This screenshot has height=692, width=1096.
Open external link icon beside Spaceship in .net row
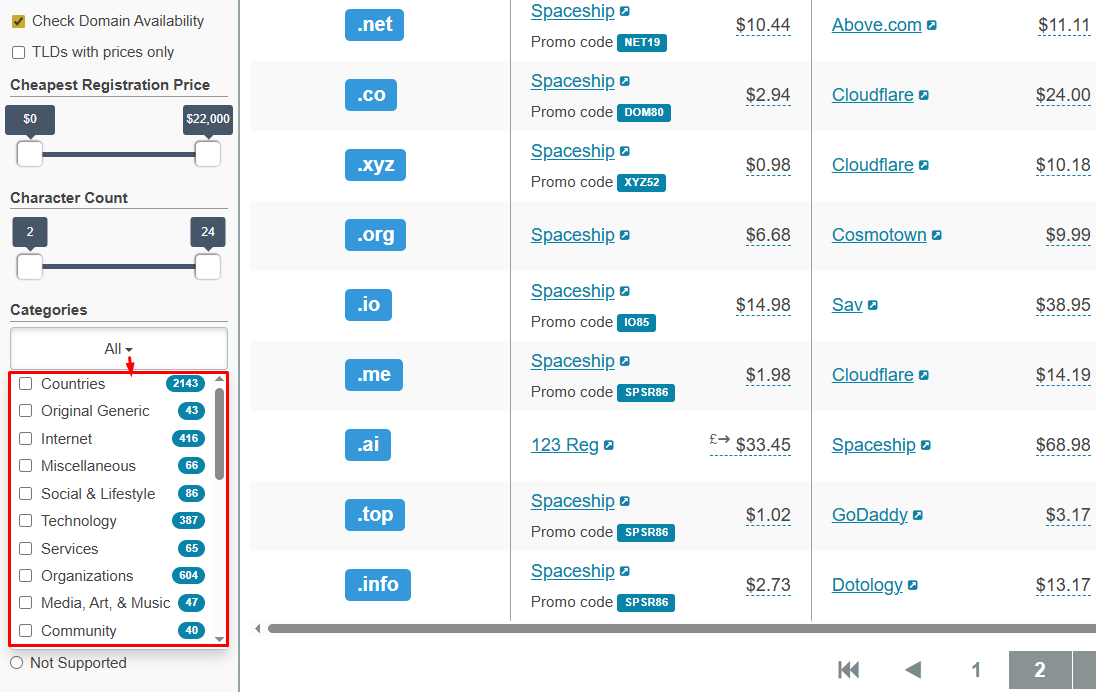tap(625, 11)
